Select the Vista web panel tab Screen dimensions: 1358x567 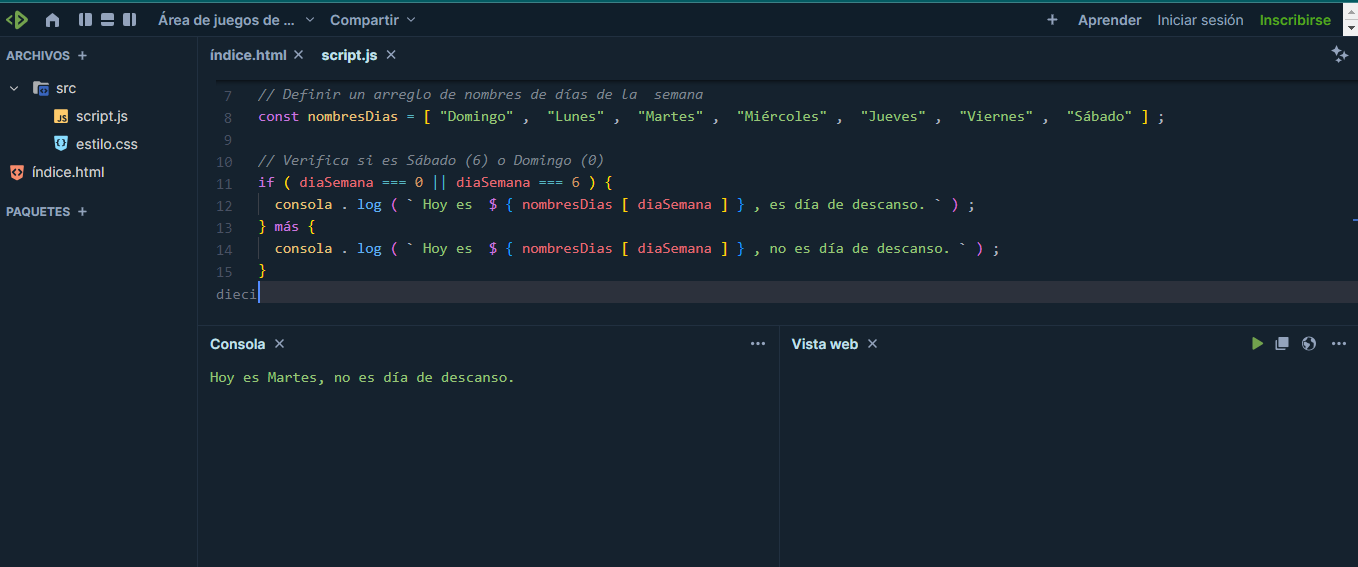[825, 344]
